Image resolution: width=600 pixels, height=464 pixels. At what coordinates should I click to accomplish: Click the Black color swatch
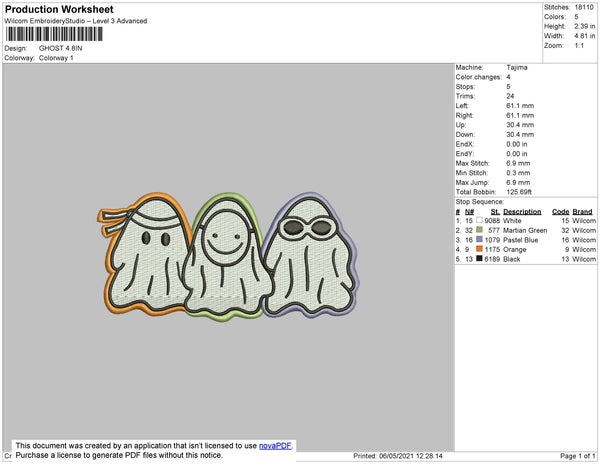tap(480, 258)
